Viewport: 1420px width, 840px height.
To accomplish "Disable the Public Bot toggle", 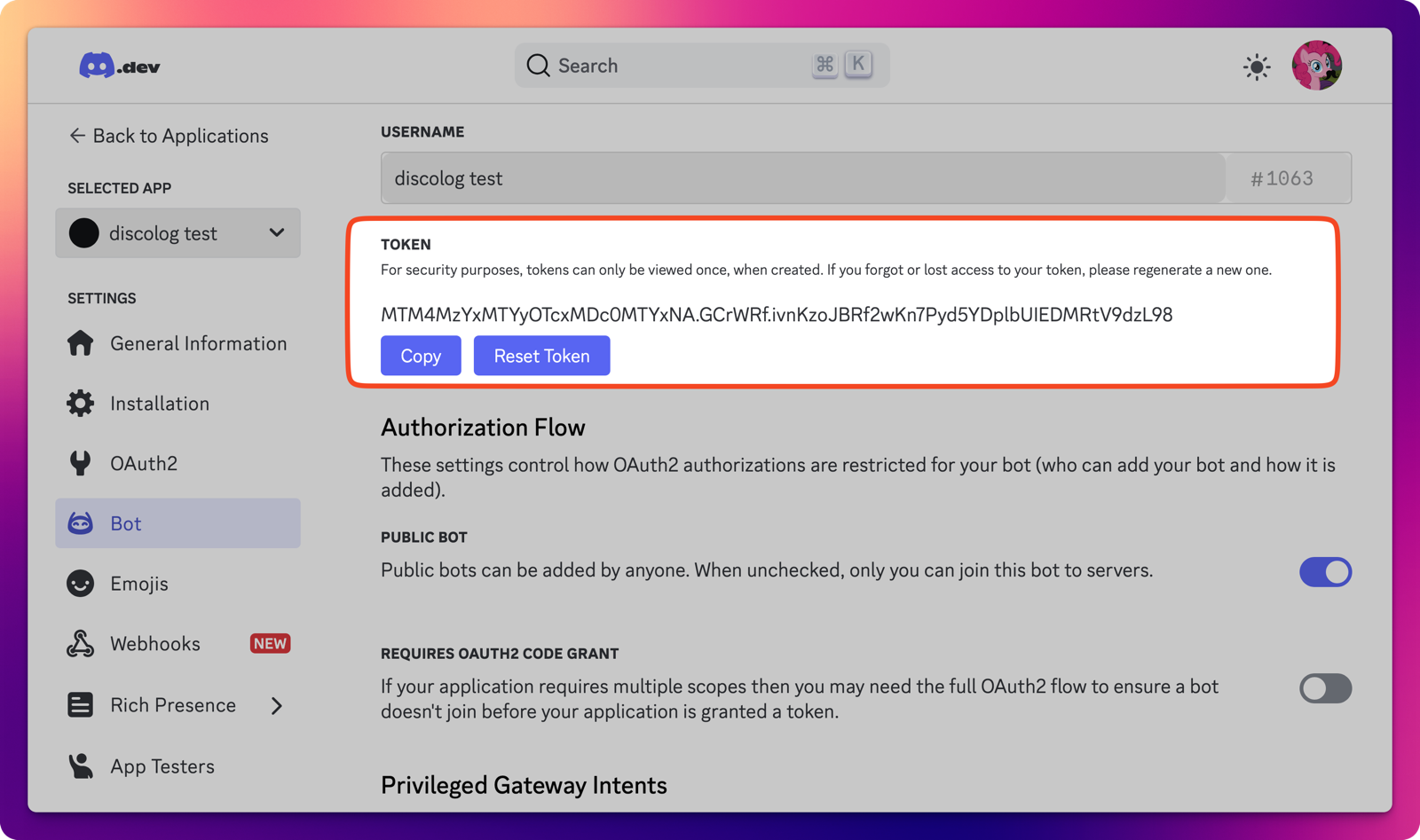I will [1324, 572].
